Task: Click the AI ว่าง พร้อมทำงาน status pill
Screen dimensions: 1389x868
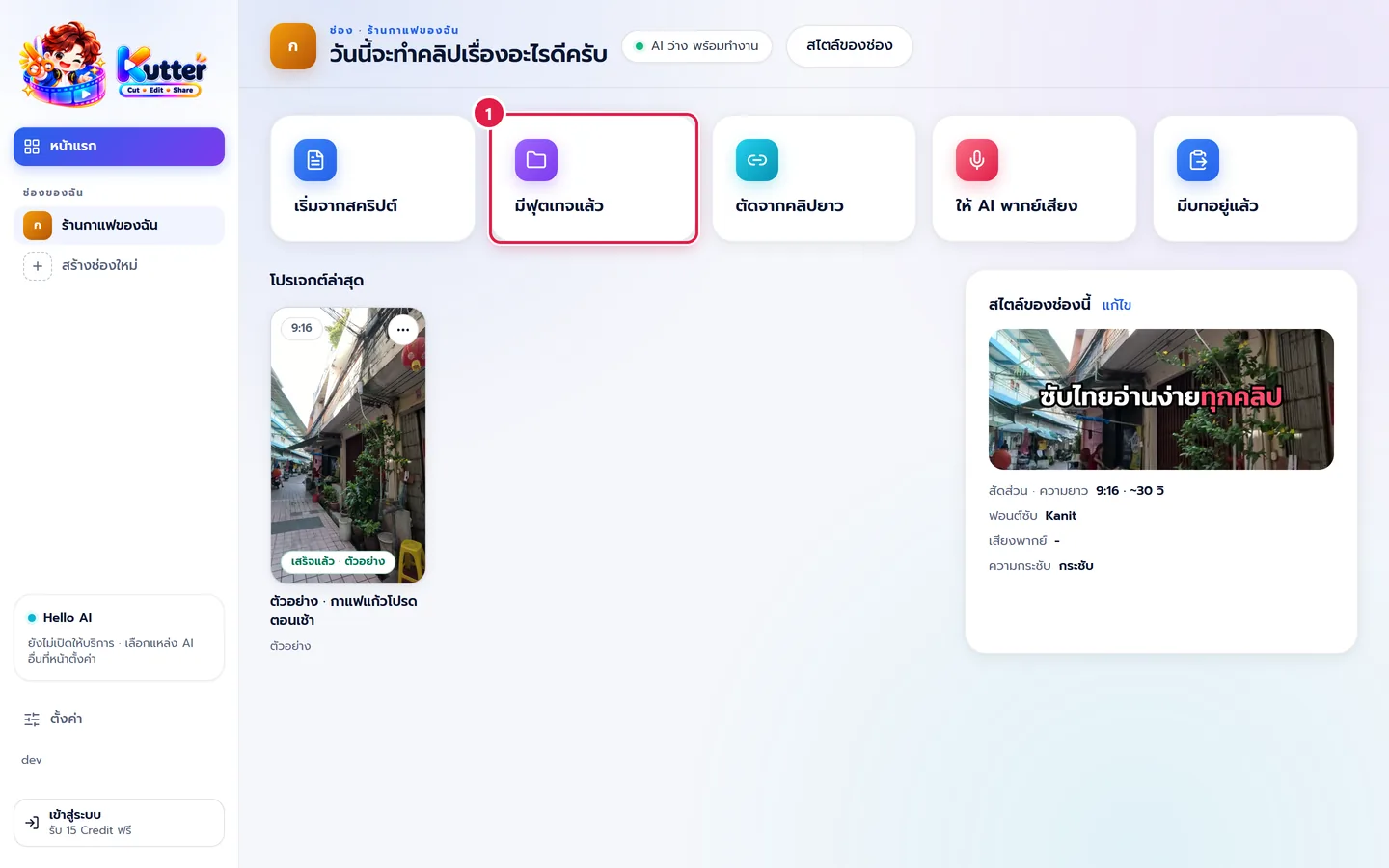Action: point(696,46)
